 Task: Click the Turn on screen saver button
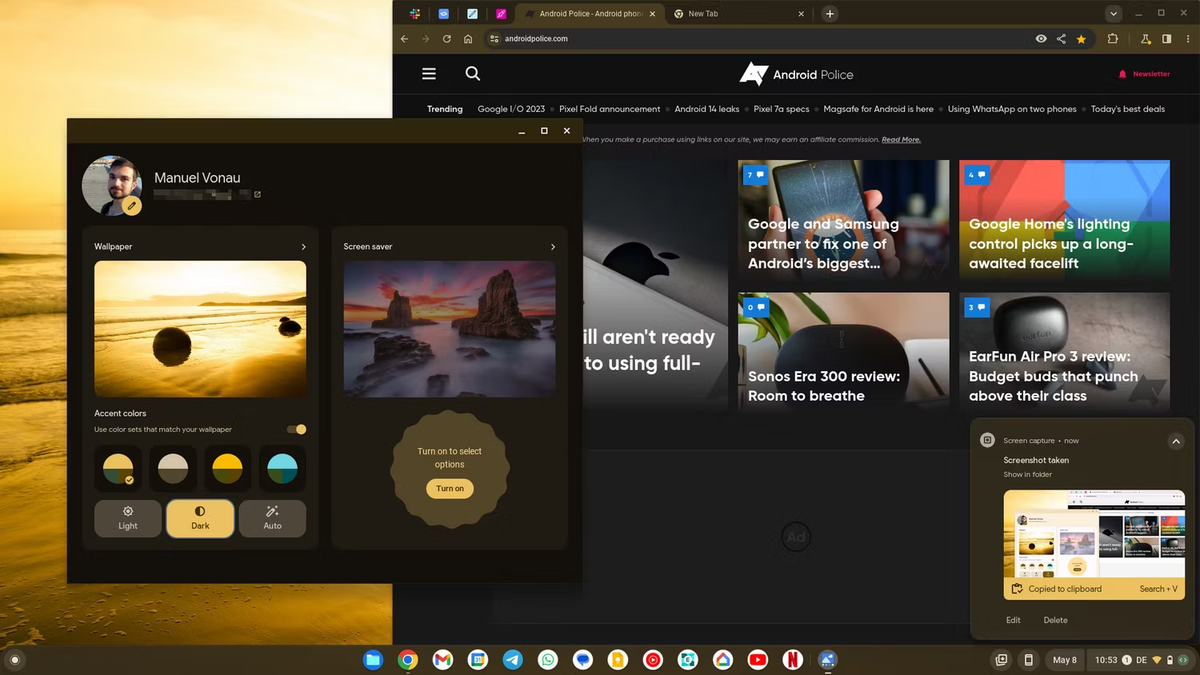coord(450,488)
